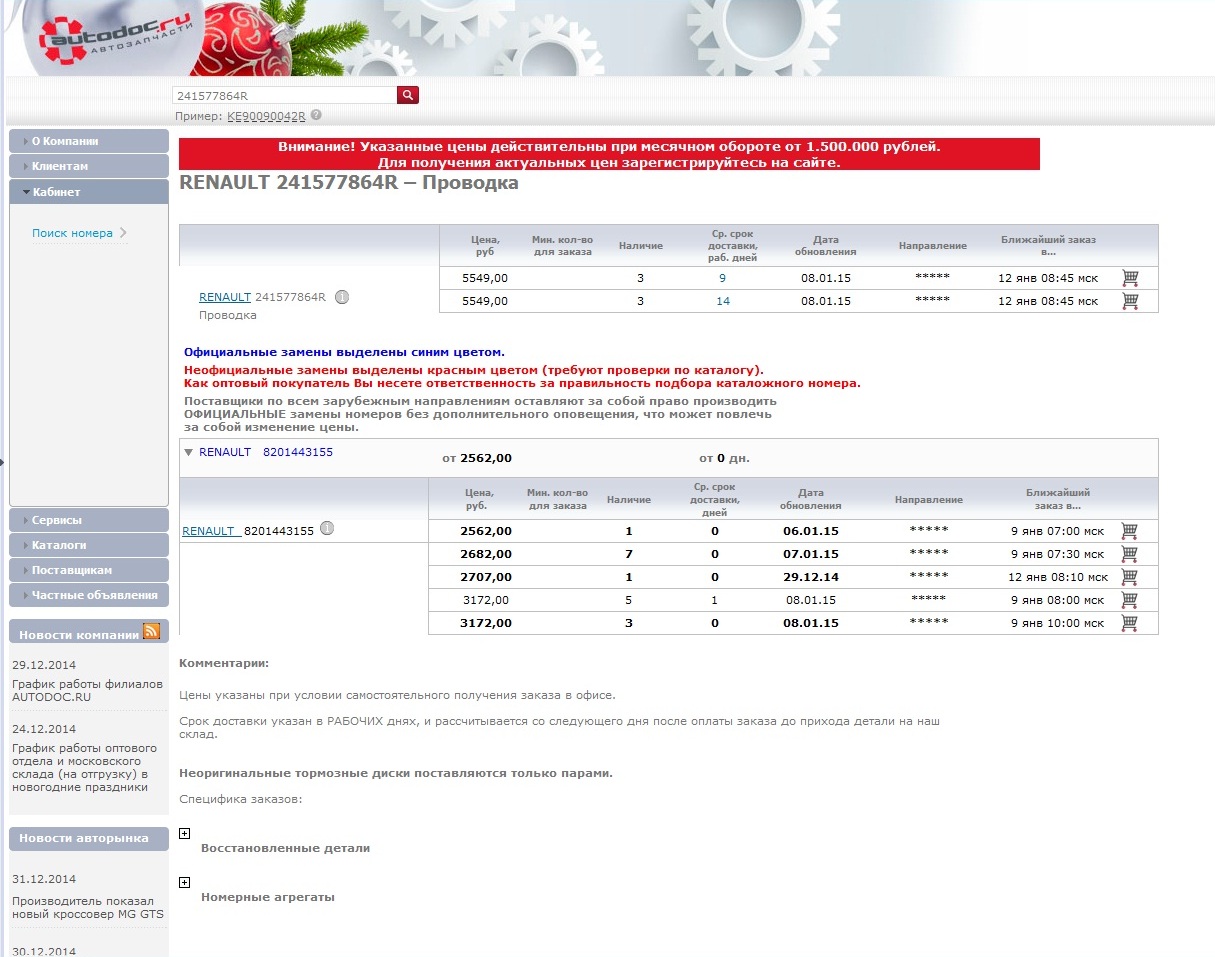Viewport: 1215px width, 957px height.
Task: Click the red warning banner about prices
Action: (x=609, y=154)
